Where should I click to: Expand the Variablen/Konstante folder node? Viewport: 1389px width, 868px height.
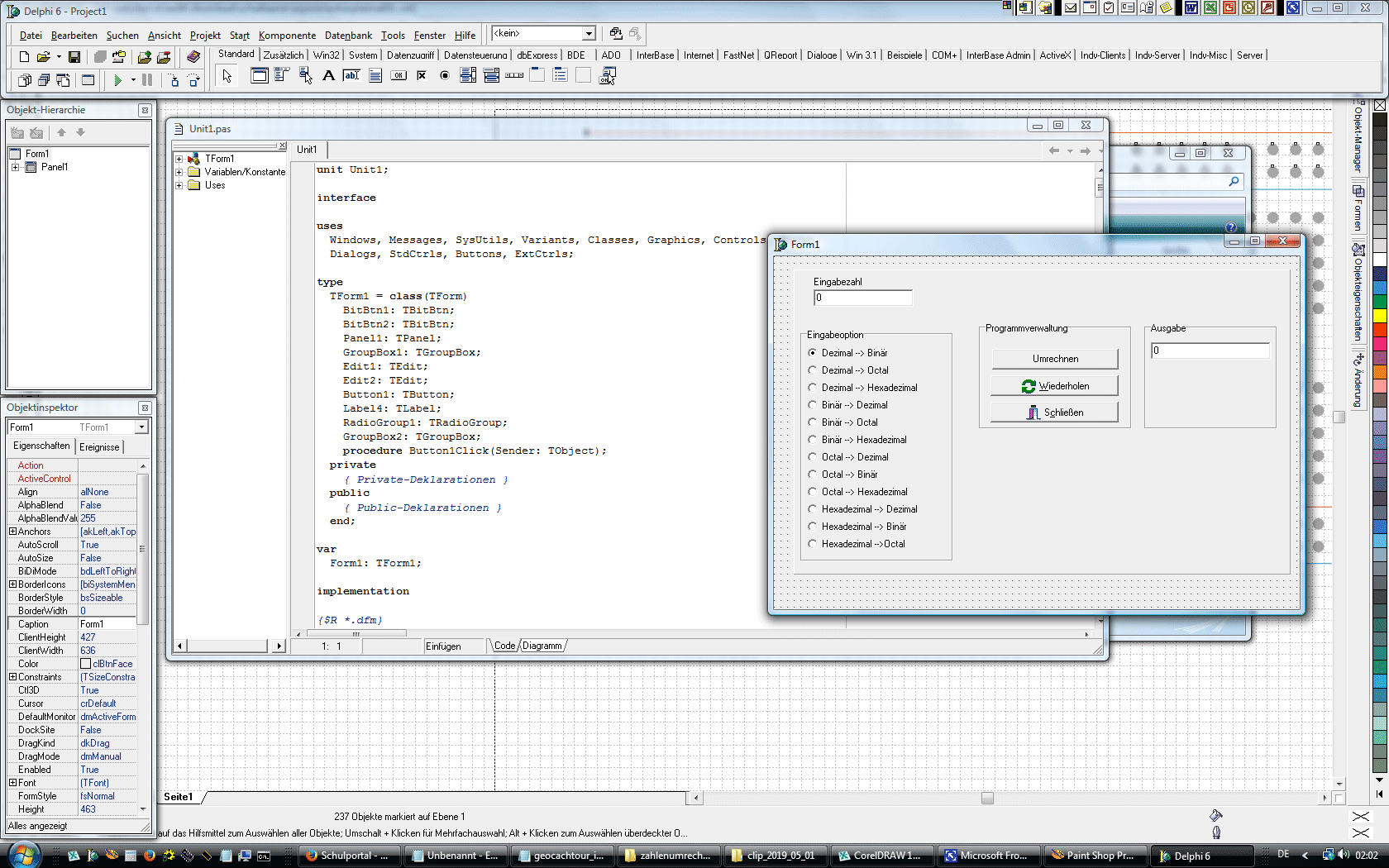click(x=179, y=172)
